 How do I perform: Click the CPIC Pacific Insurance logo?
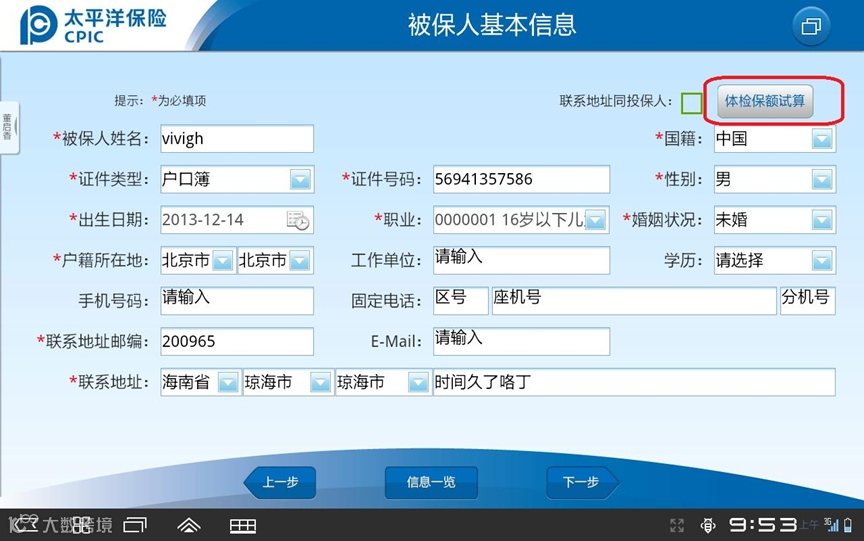coord(93,25)
